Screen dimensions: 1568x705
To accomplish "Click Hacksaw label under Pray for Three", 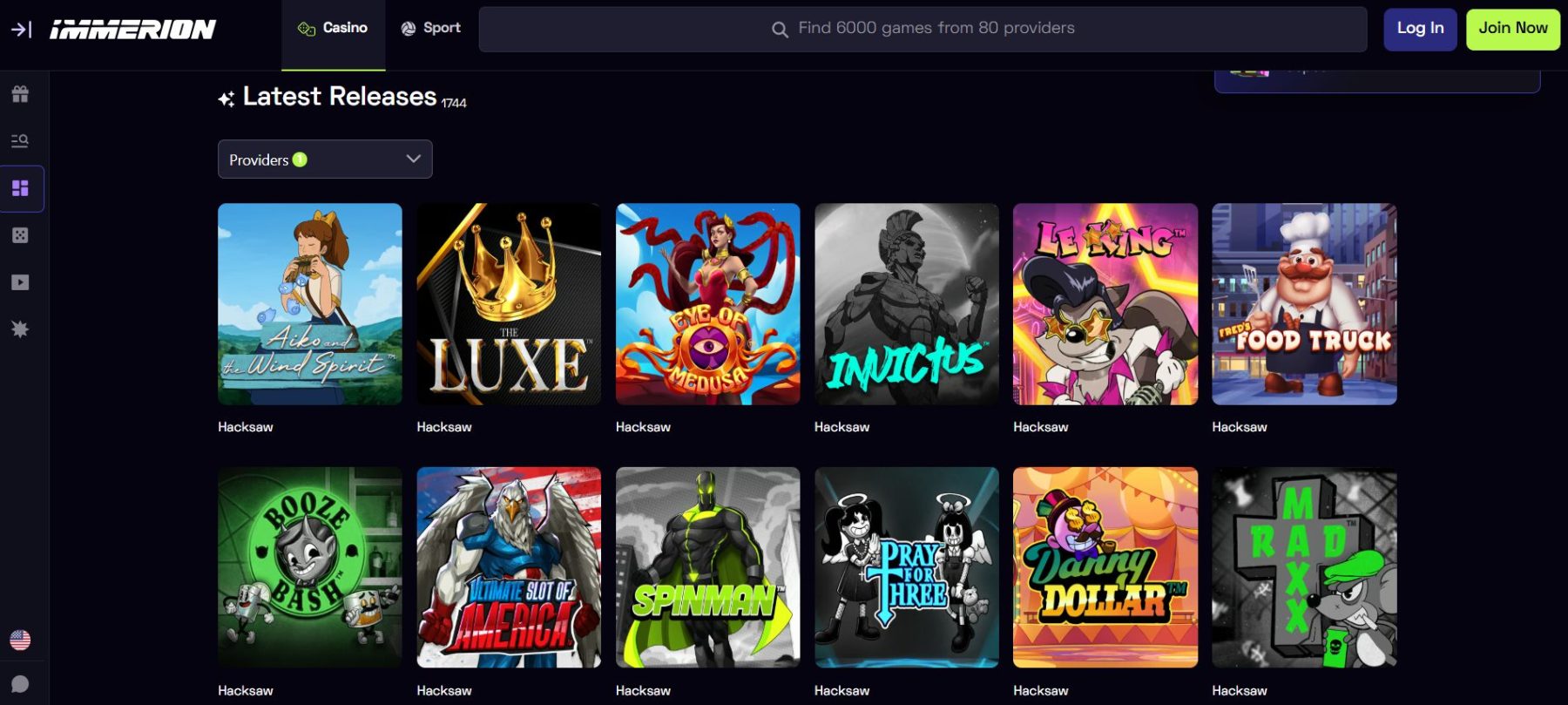I will click(x=841, y=691).
